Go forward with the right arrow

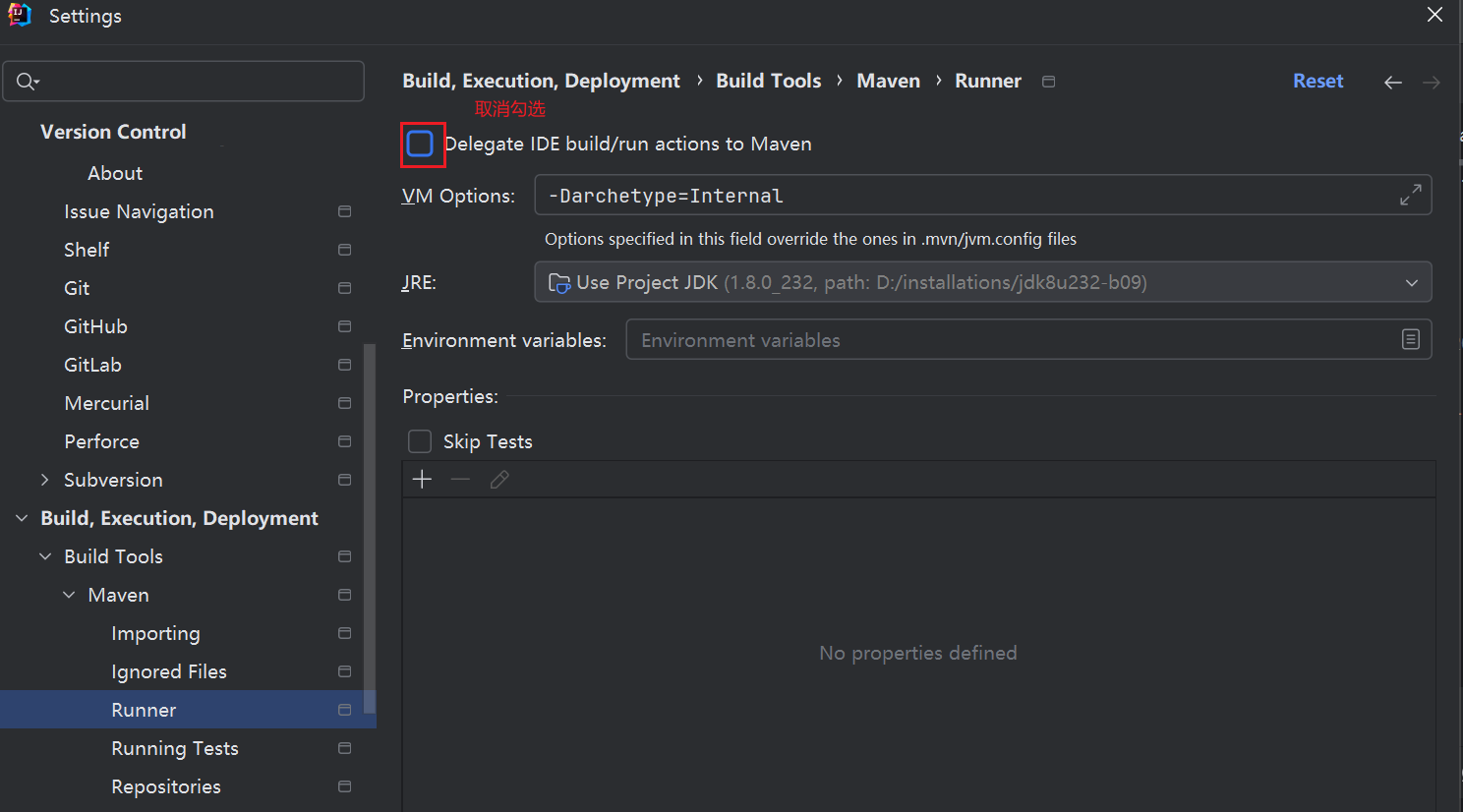pos(1432,83)
